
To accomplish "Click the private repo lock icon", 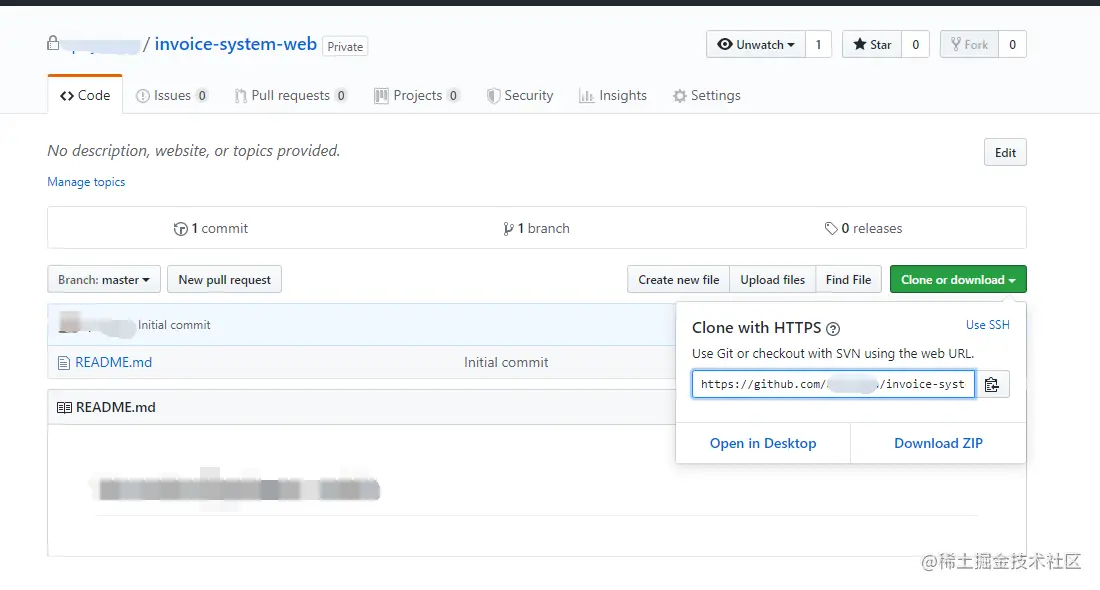I will point(53,43).
